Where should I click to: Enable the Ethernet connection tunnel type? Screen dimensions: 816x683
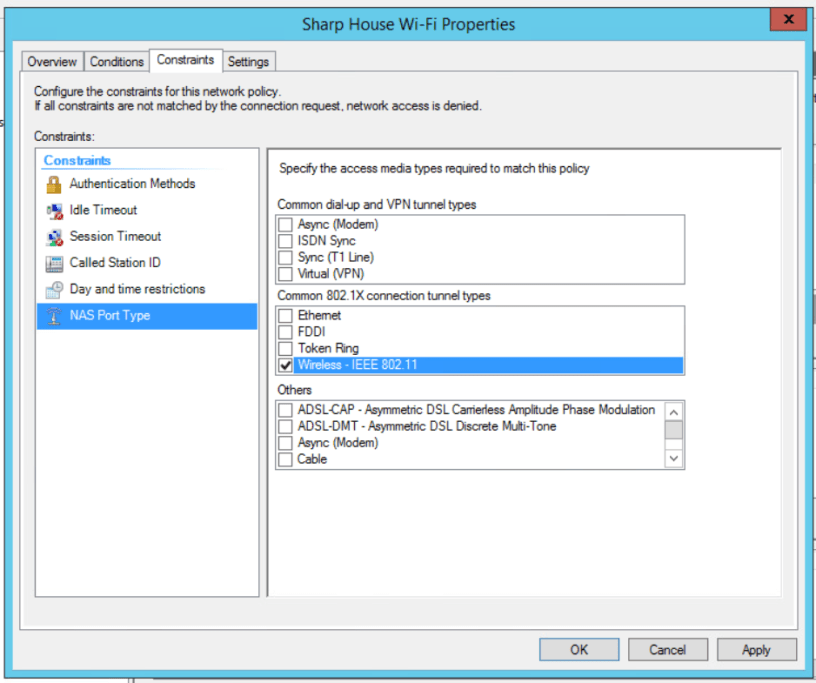point(285,315)
